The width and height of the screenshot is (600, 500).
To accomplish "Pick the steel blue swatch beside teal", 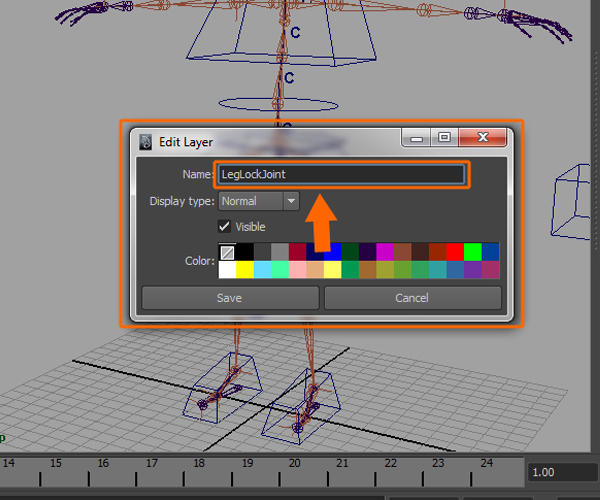I will coord(455,270).
